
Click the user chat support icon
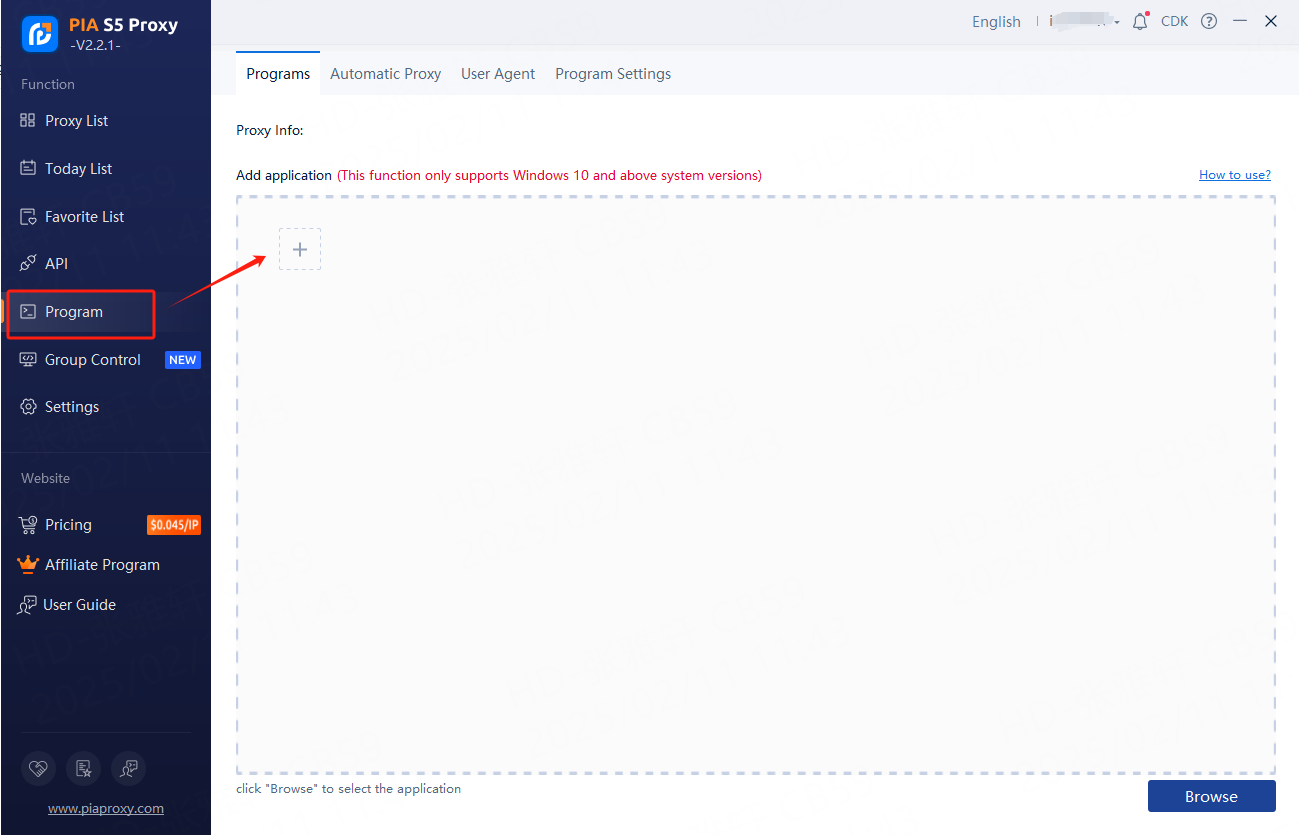pos(128,768)
